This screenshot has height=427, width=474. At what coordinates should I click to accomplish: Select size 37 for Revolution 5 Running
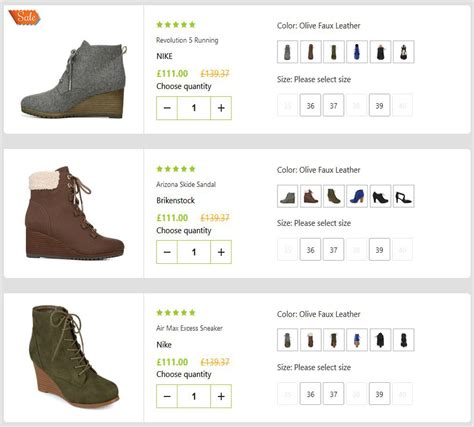(333, 106)
